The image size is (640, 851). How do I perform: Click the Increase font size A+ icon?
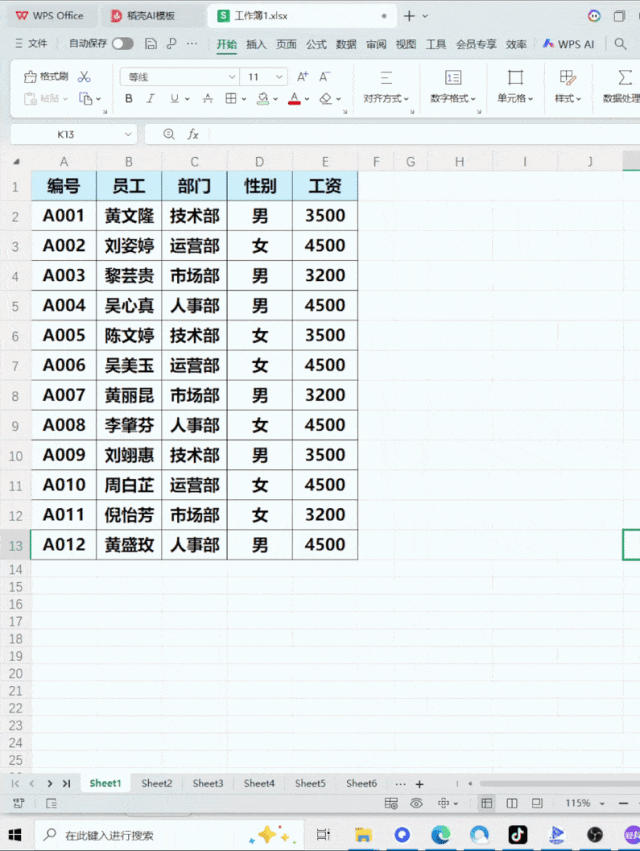pyautogui.click(x=303, y=77)
